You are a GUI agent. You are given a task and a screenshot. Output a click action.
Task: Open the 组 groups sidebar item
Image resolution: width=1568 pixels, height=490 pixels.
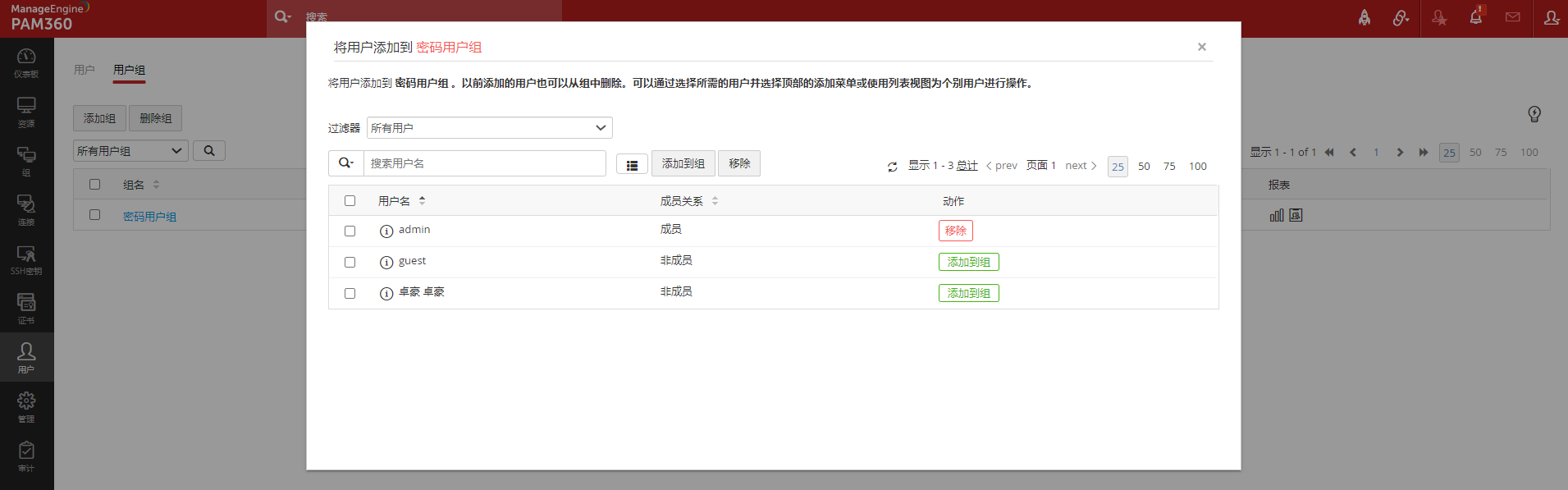click(26, 161)
